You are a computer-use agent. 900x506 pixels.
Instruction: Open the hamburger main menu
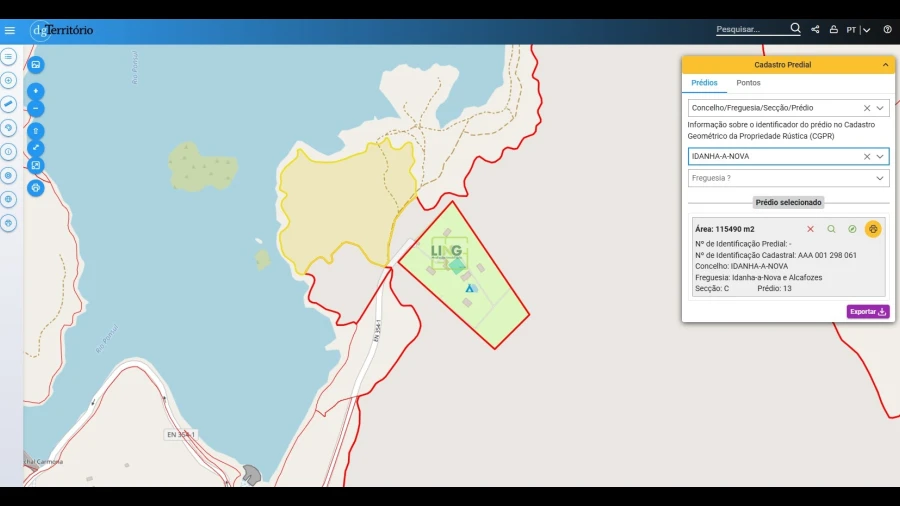[10, 31]
